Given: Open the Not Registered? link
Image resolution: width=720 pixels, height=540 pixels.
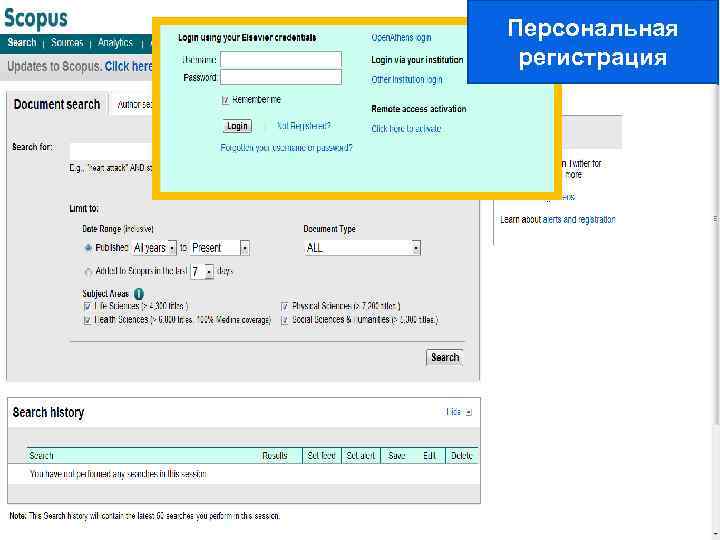Looking at the screenshot, I should click(304, 126).
